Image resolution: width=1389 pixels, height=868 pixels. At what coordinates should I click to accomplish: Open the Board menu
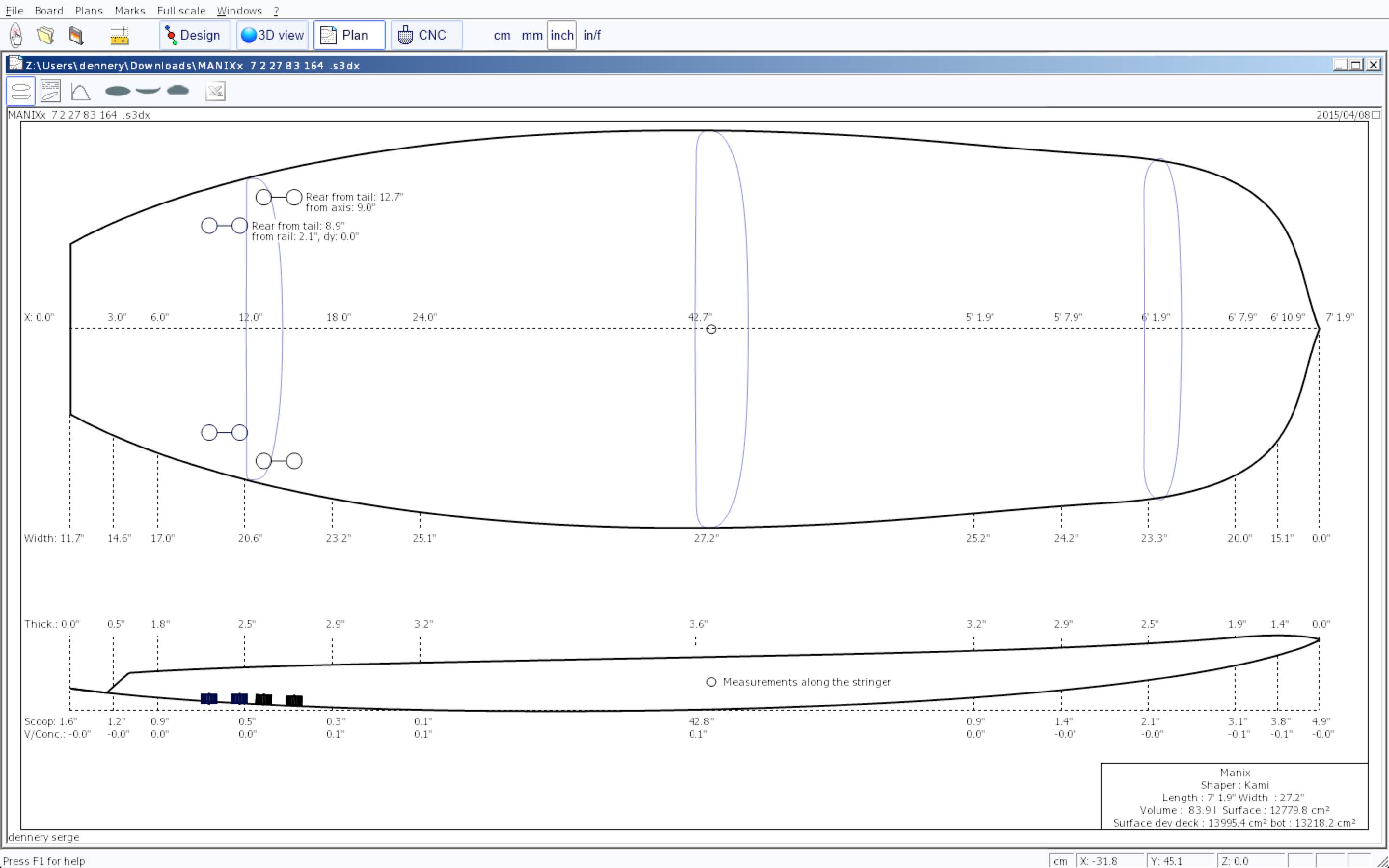point(49,10)
